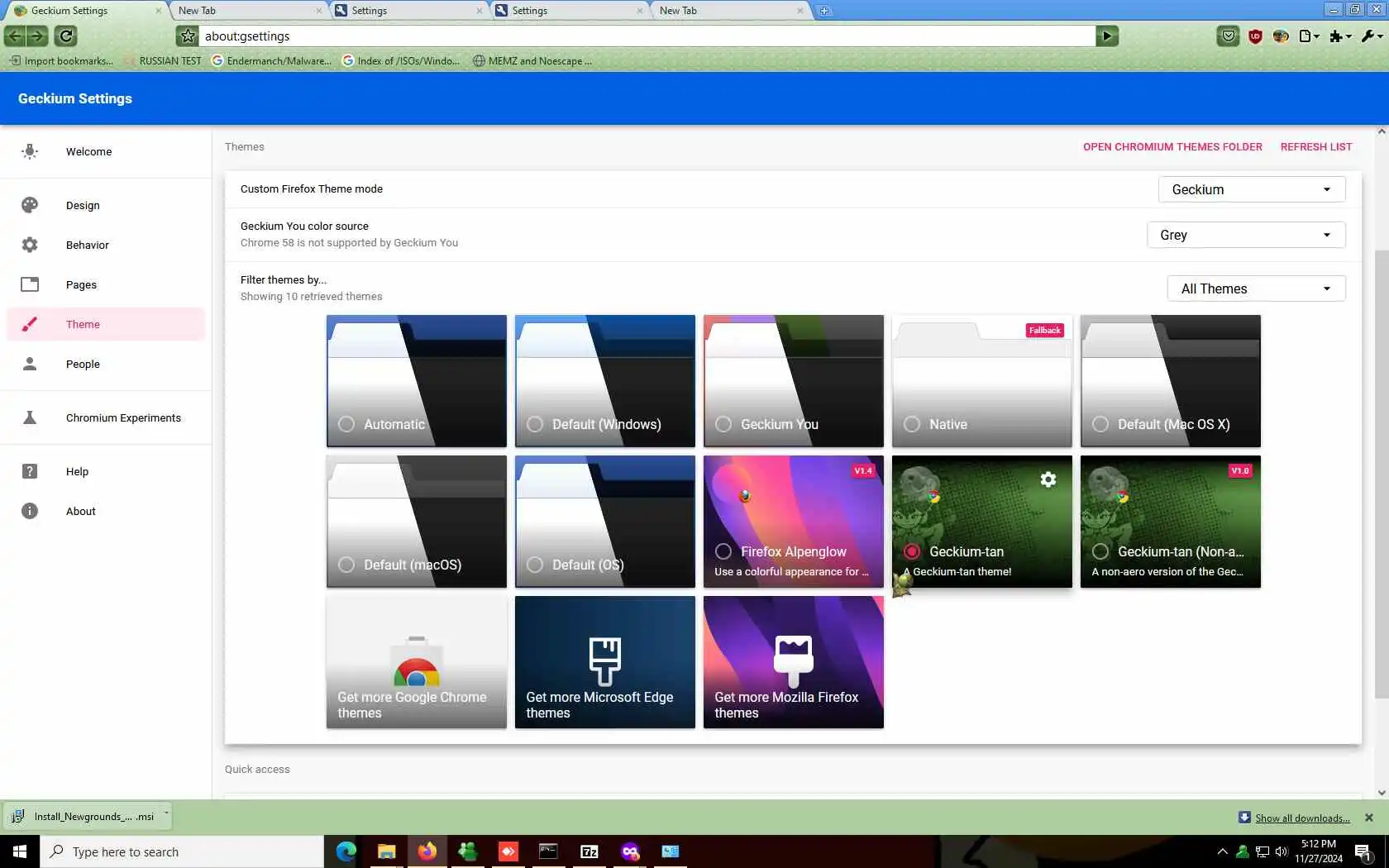Click the profile avatar icon in toolbar
1389x868 pixels.
(1281, 36)
